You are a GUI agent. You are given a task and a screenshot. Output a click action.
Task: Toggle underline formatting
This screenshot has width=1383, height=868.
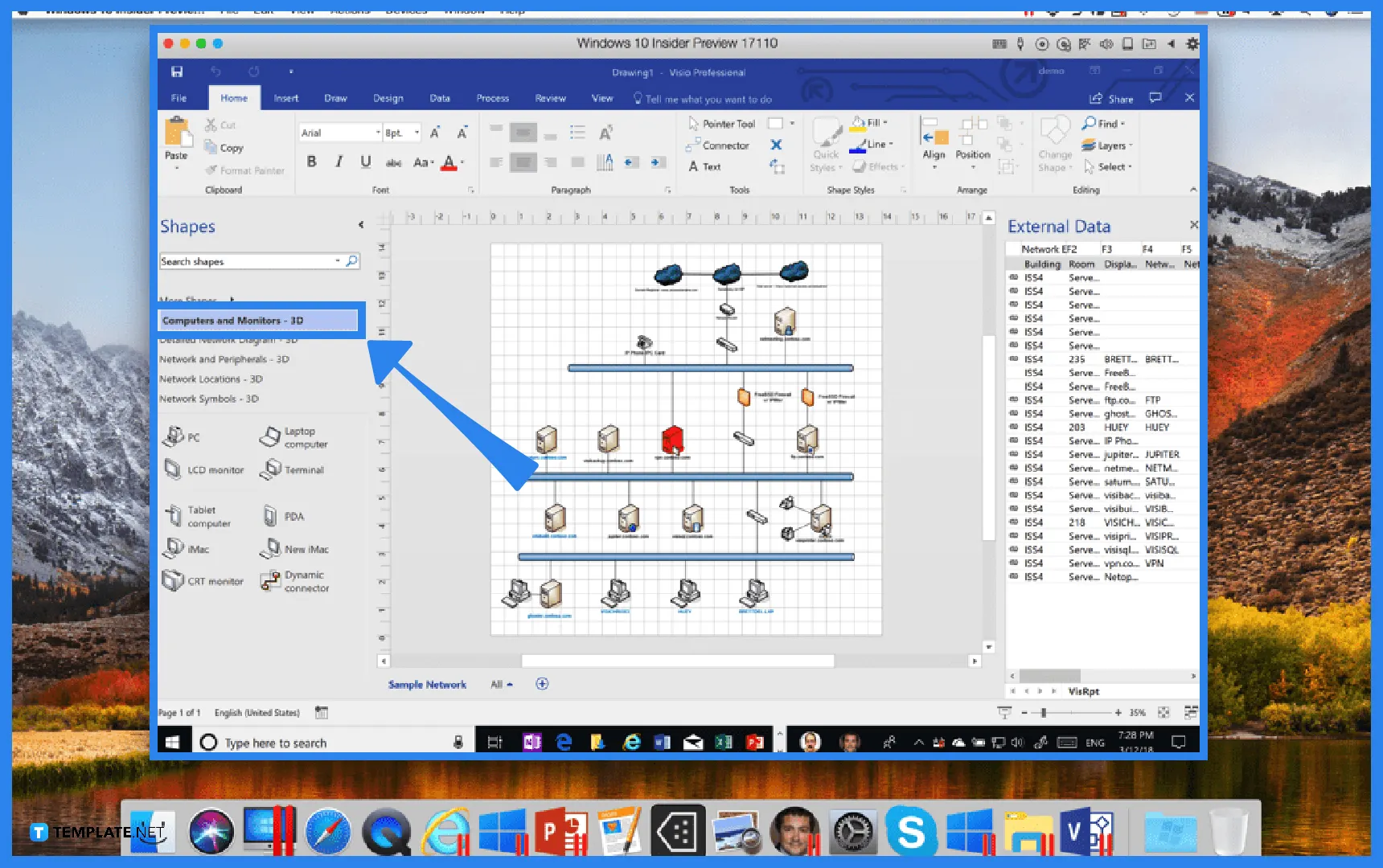click(x=365, y=161)
